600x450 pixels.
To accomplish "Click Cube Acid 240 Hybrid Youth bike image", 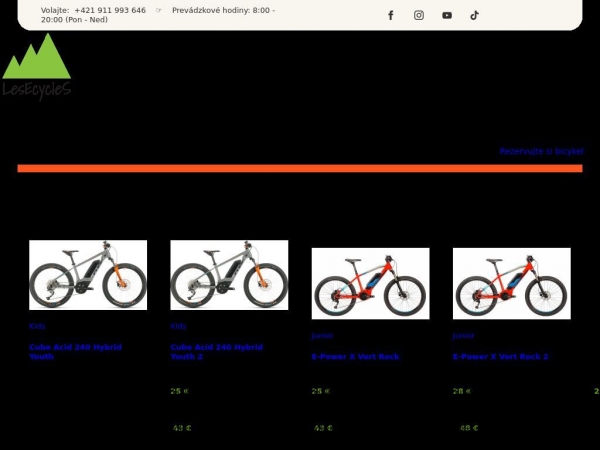I will (88, 275).
